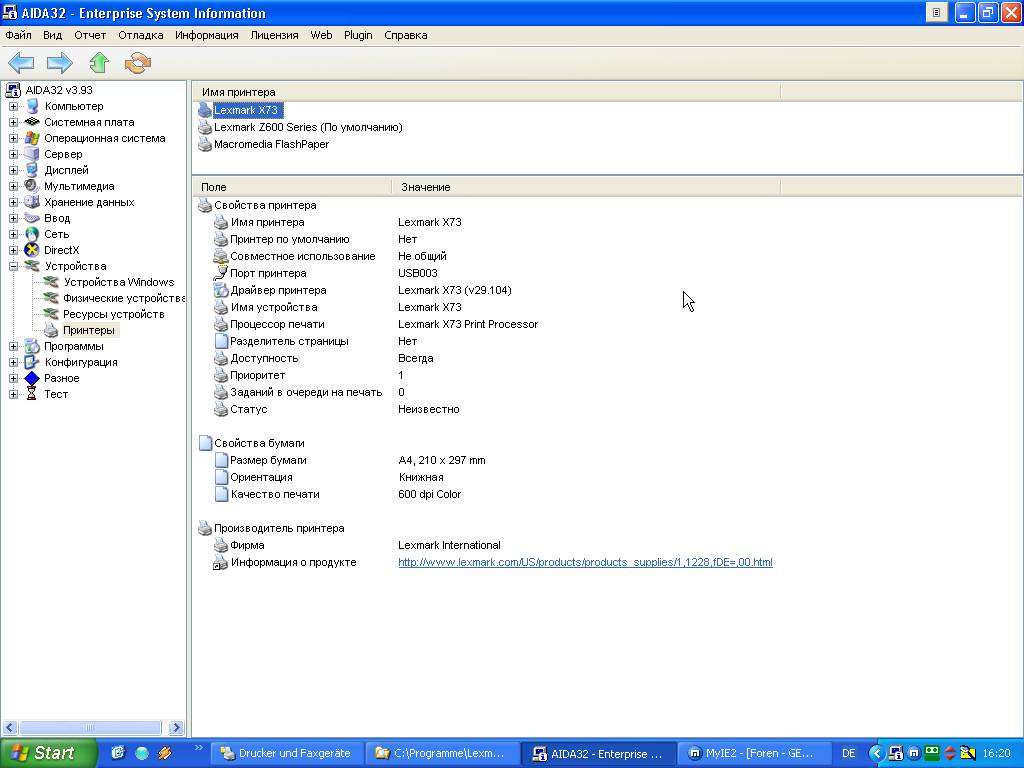
Task: Click the Системная плата icon
Action: (x=31, y=122)
